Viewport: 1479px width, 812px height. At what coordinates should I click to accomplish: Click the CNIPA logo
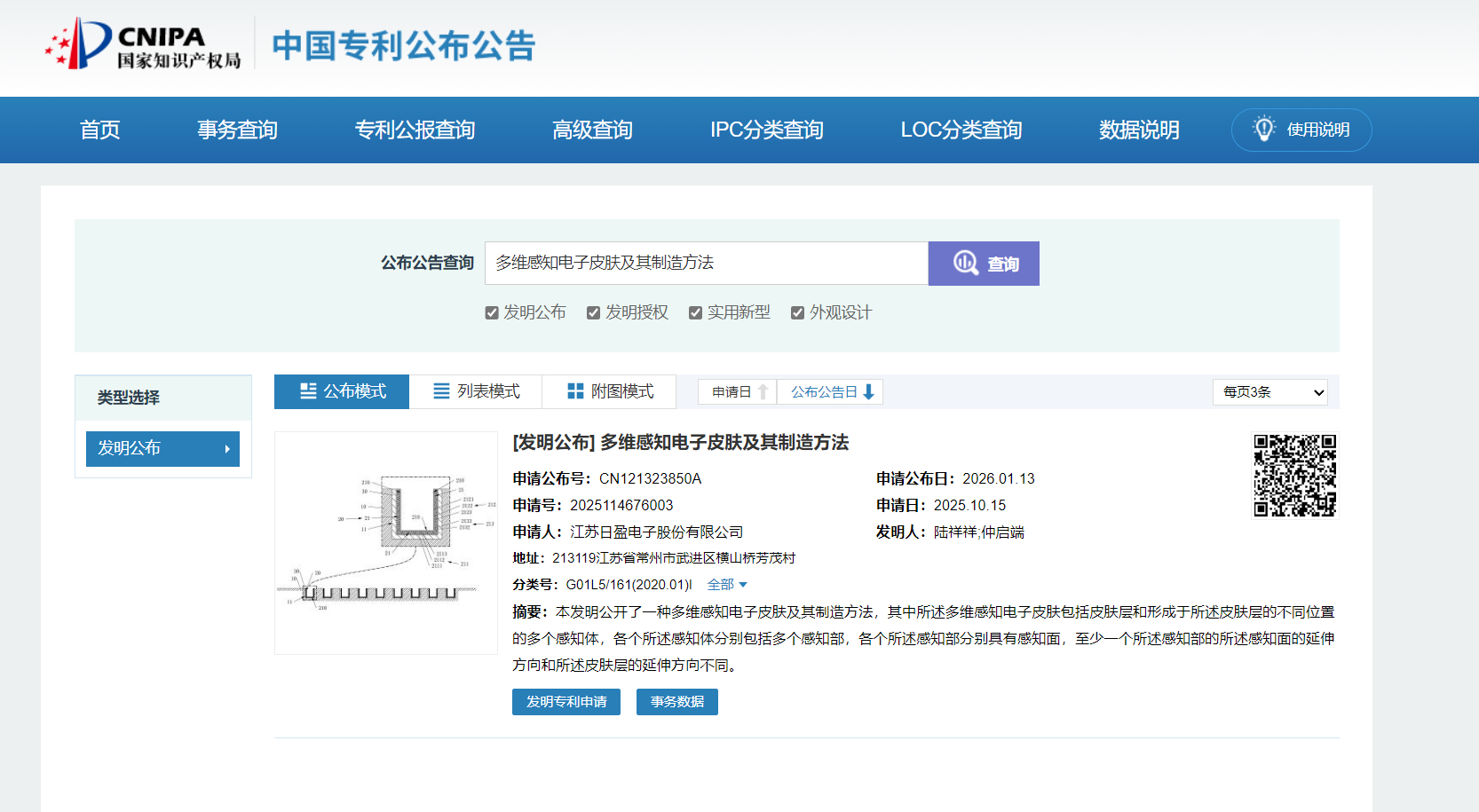(144, 43)
